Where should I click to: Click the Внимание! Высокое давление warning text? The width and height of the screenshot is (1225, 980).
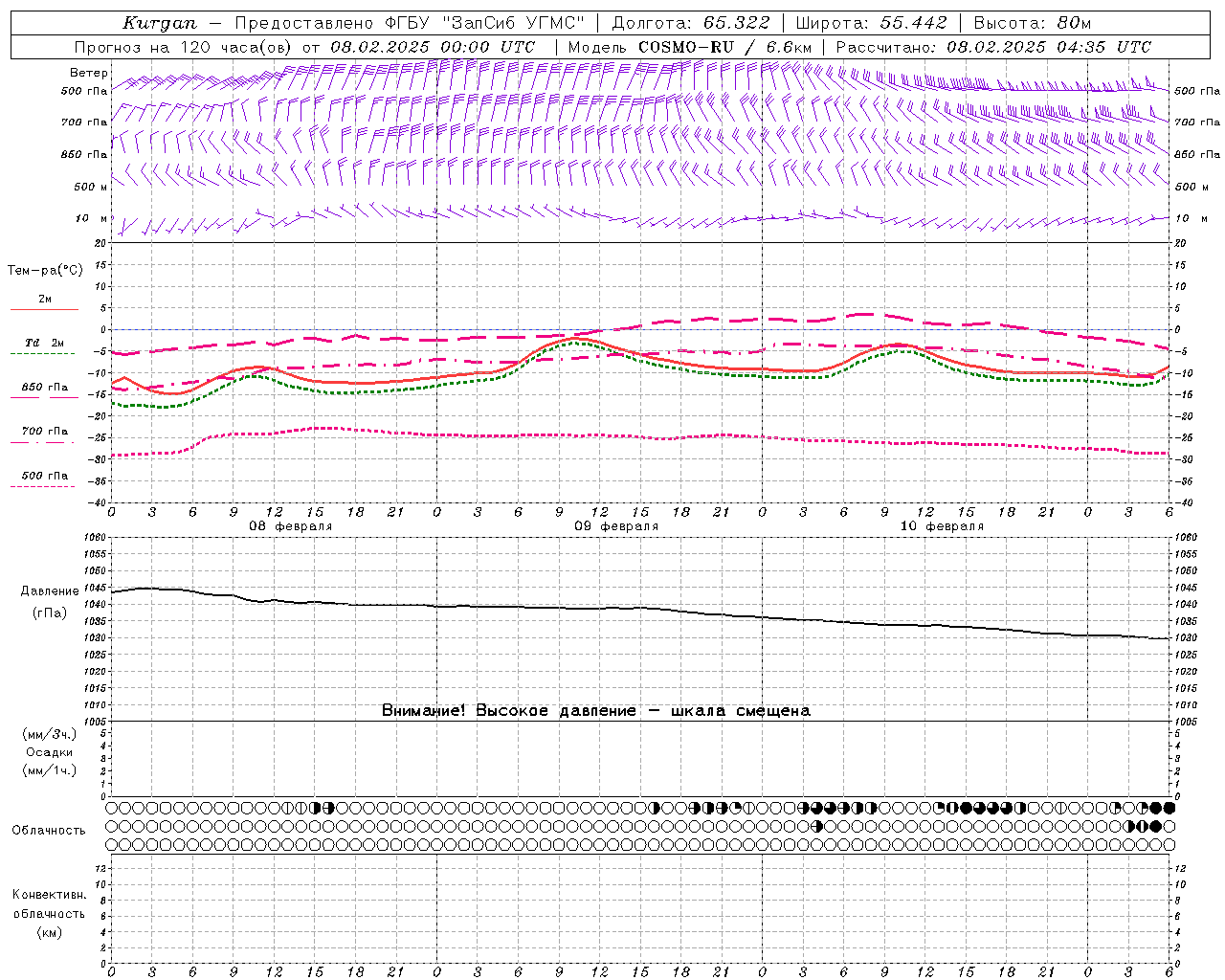click(595, 710)
